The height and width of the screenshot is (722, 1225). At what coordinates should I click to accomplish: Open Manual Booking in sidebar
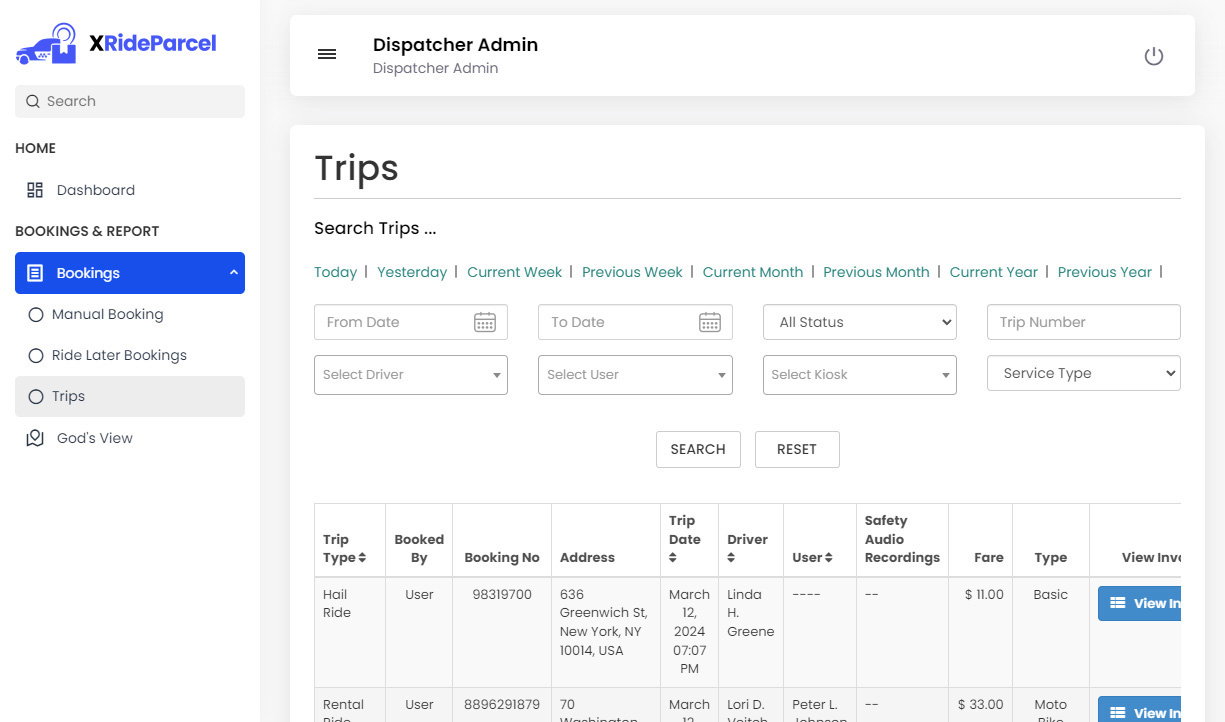click(x=107, y=314)
